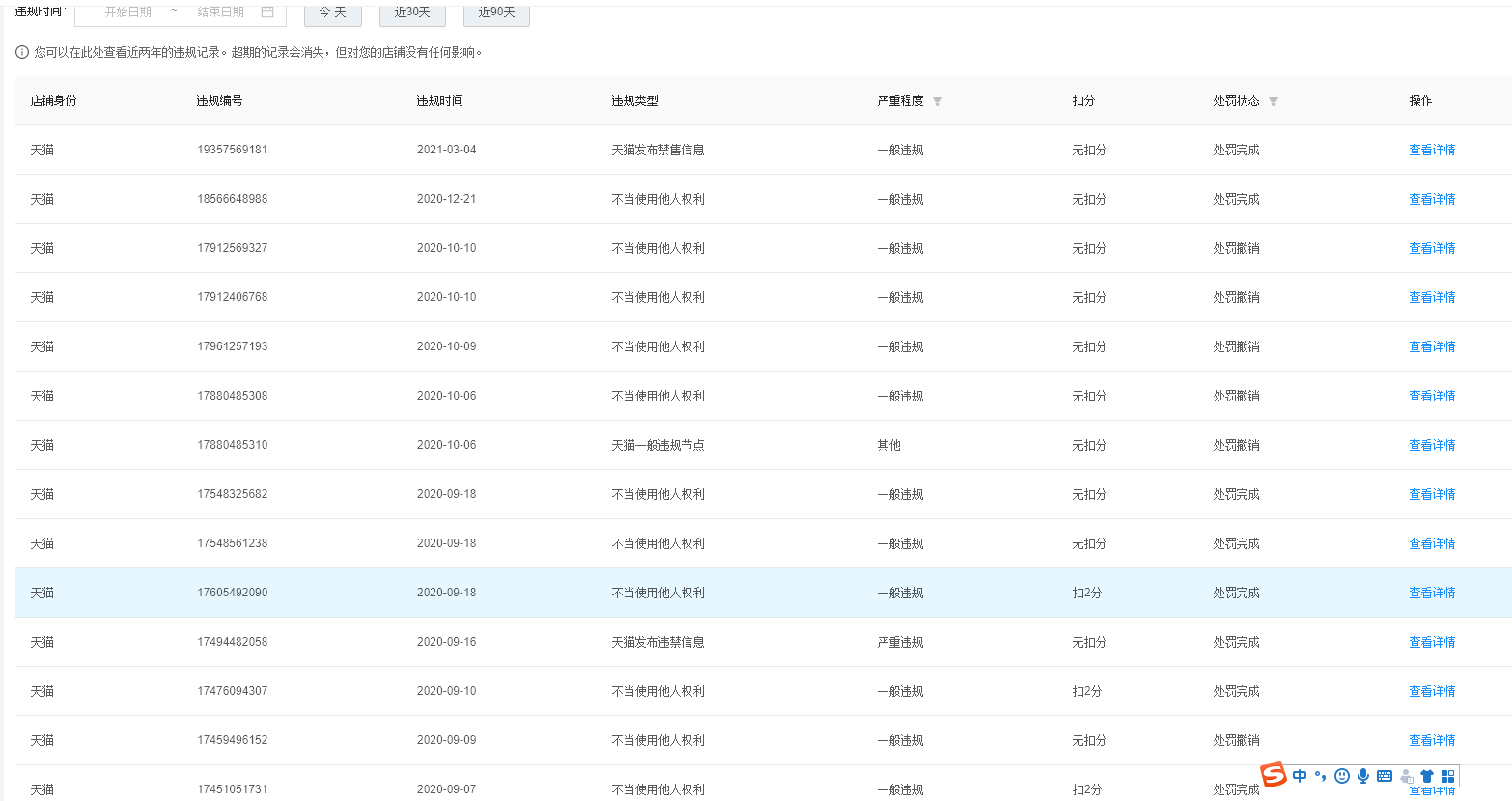
Task: Click the 天猫一般违规节点 violation type cell
Action: (658, 445)
